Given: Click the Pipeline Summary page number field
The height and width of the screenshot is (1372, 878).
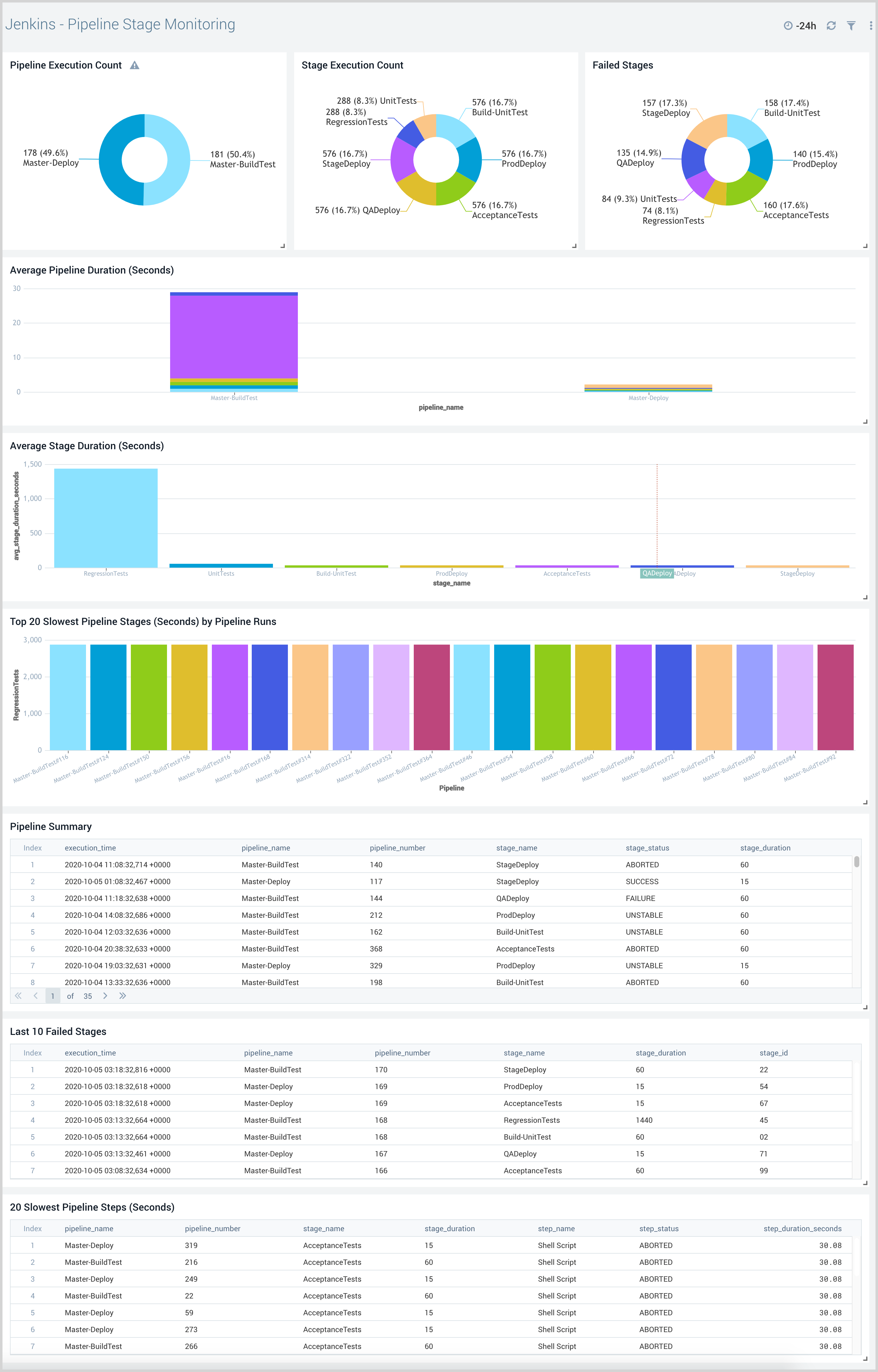Looking at the screenshot, I should click(52, 996).
